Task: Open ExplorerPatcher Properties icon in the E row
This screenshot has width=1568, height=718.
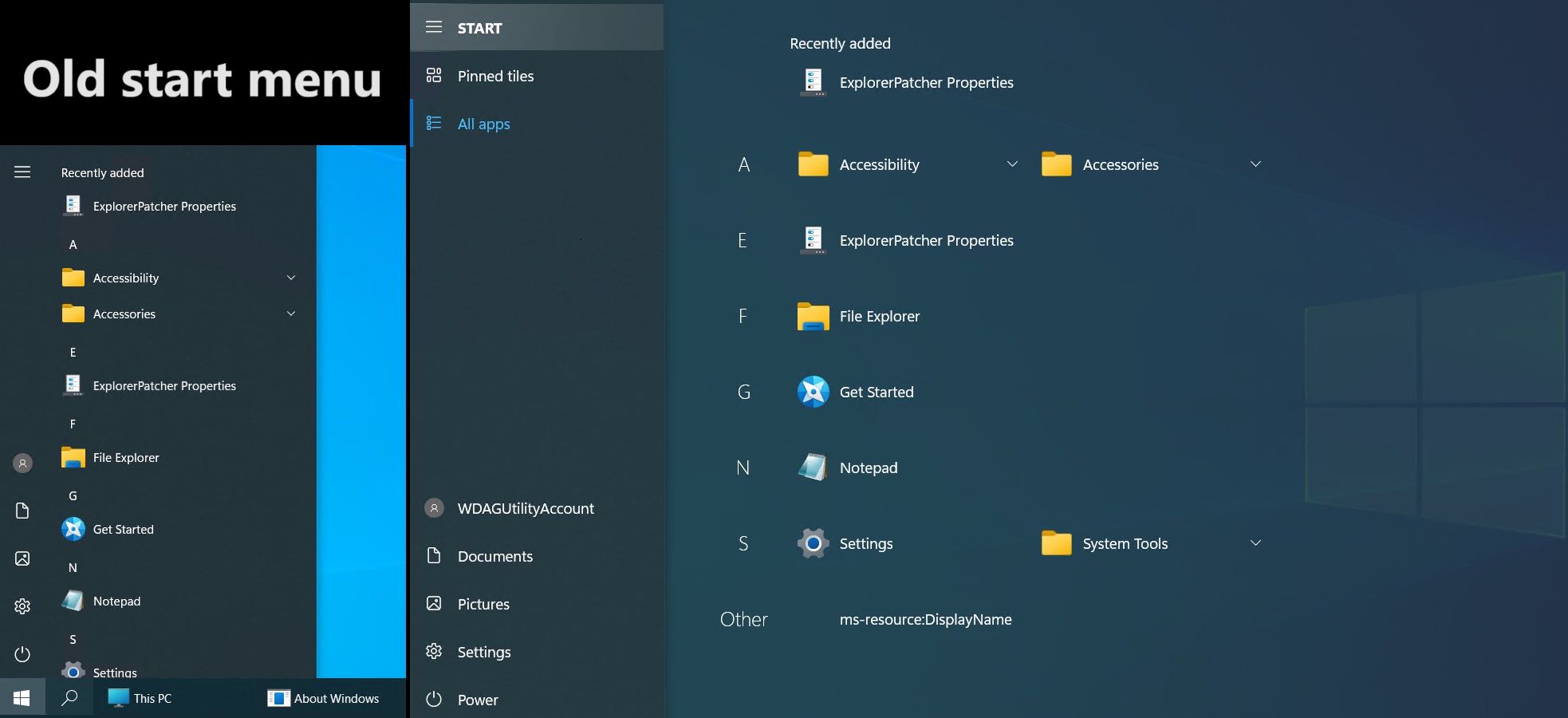Action: tap(814, 239)
